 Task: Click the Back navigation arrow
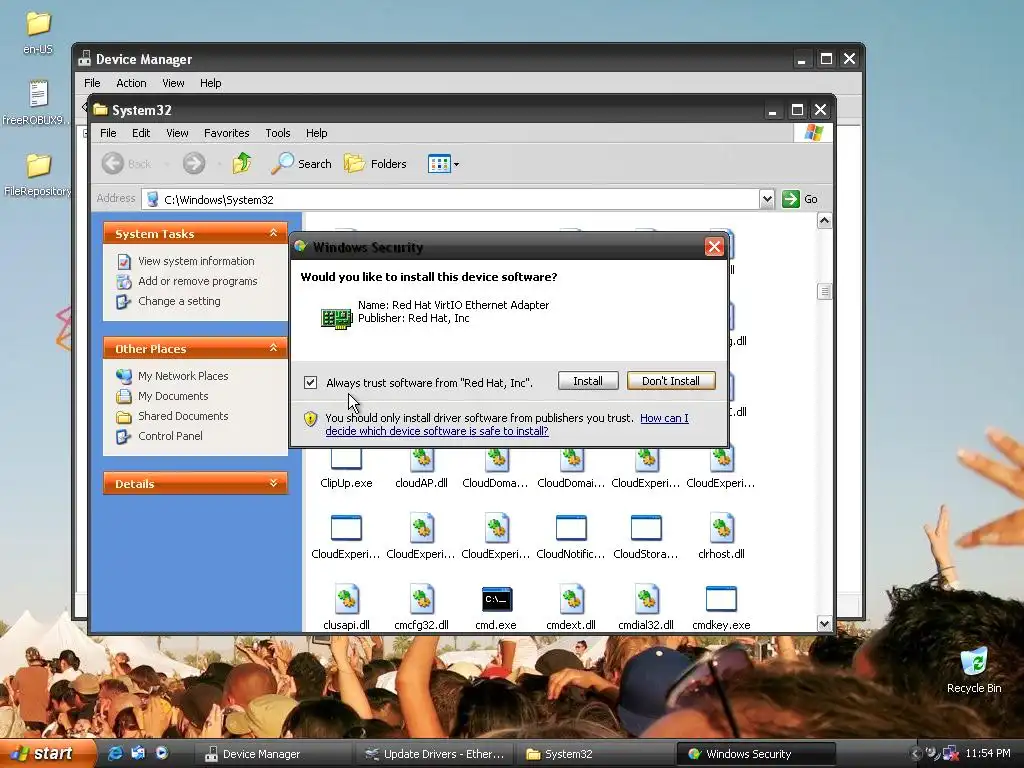(113, 163)
